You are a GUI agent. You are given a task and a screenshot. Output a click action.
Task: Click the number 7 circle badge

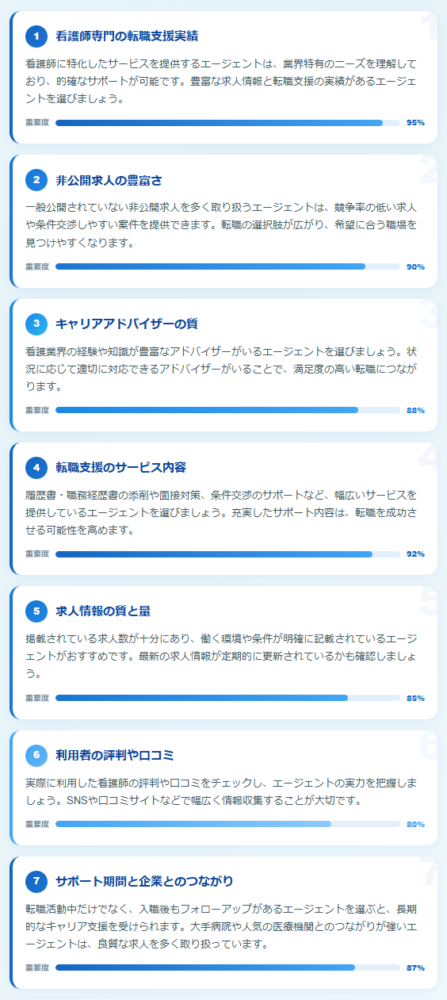[x=36, y=882]
